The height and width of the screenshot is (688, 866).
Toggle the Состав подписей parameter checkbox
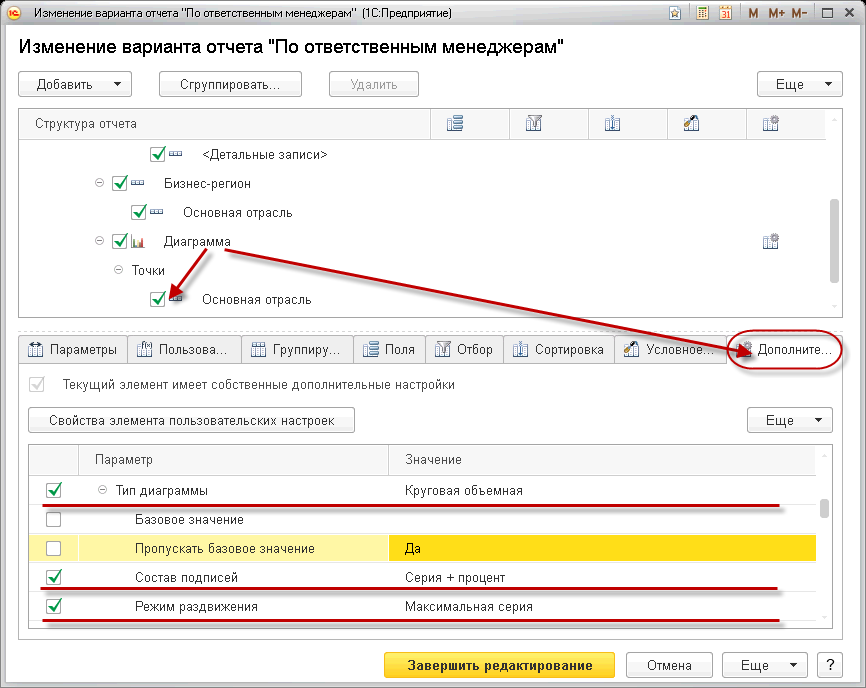click(x=54, y=577)
